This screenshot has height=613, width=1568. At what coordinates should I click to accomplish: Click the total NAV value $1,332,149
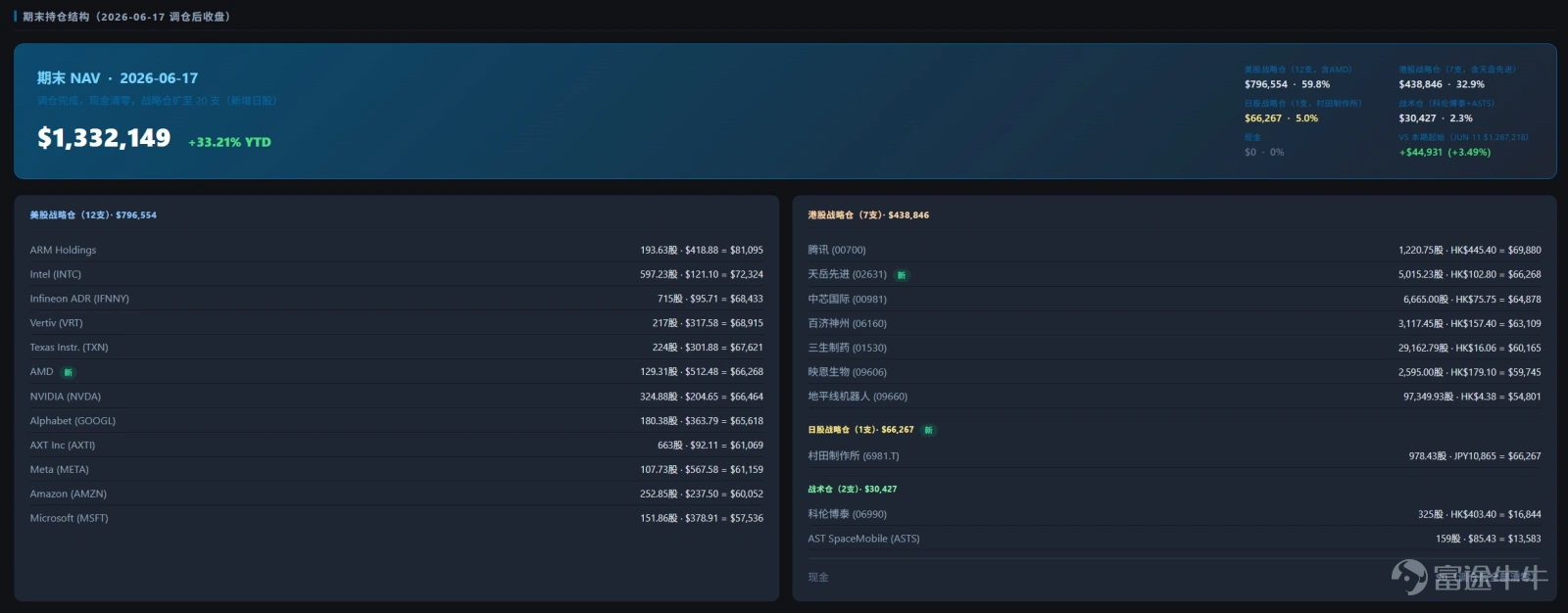tap(104, 138)
